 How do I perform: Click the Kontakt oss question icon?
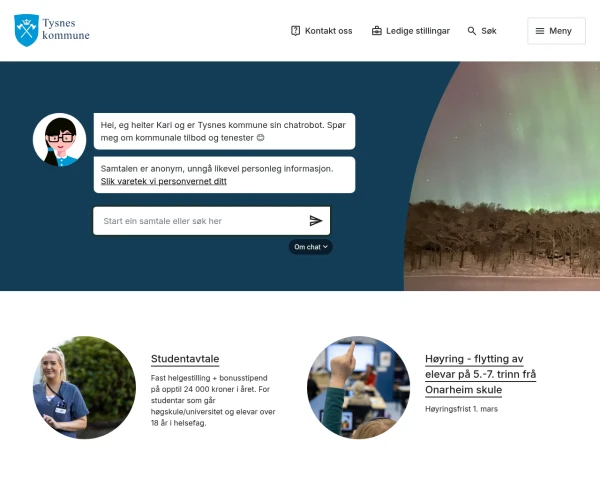coord(295,31)
